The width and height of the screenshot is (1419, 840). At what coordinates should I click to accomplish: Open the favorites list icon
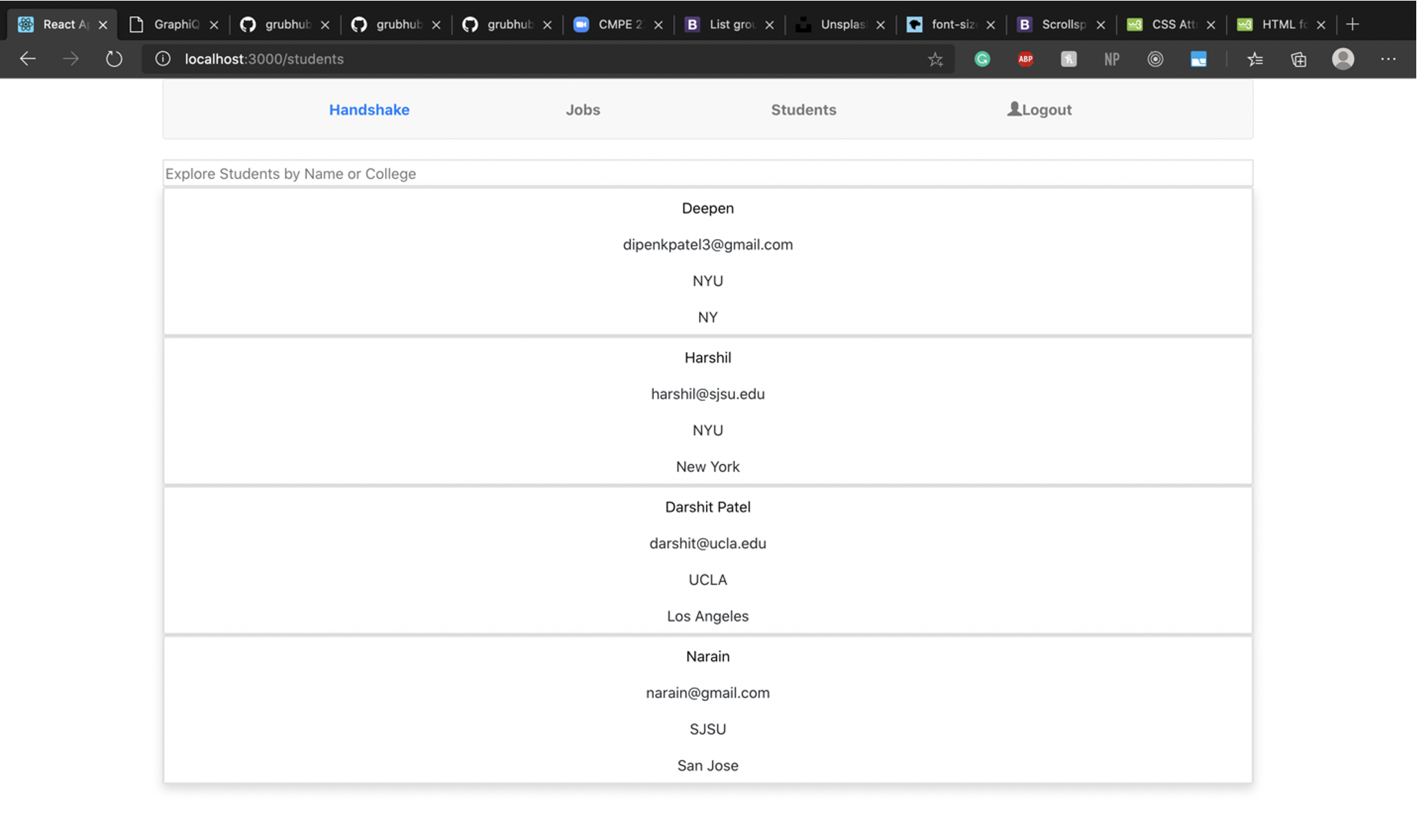click(1255, 60)
